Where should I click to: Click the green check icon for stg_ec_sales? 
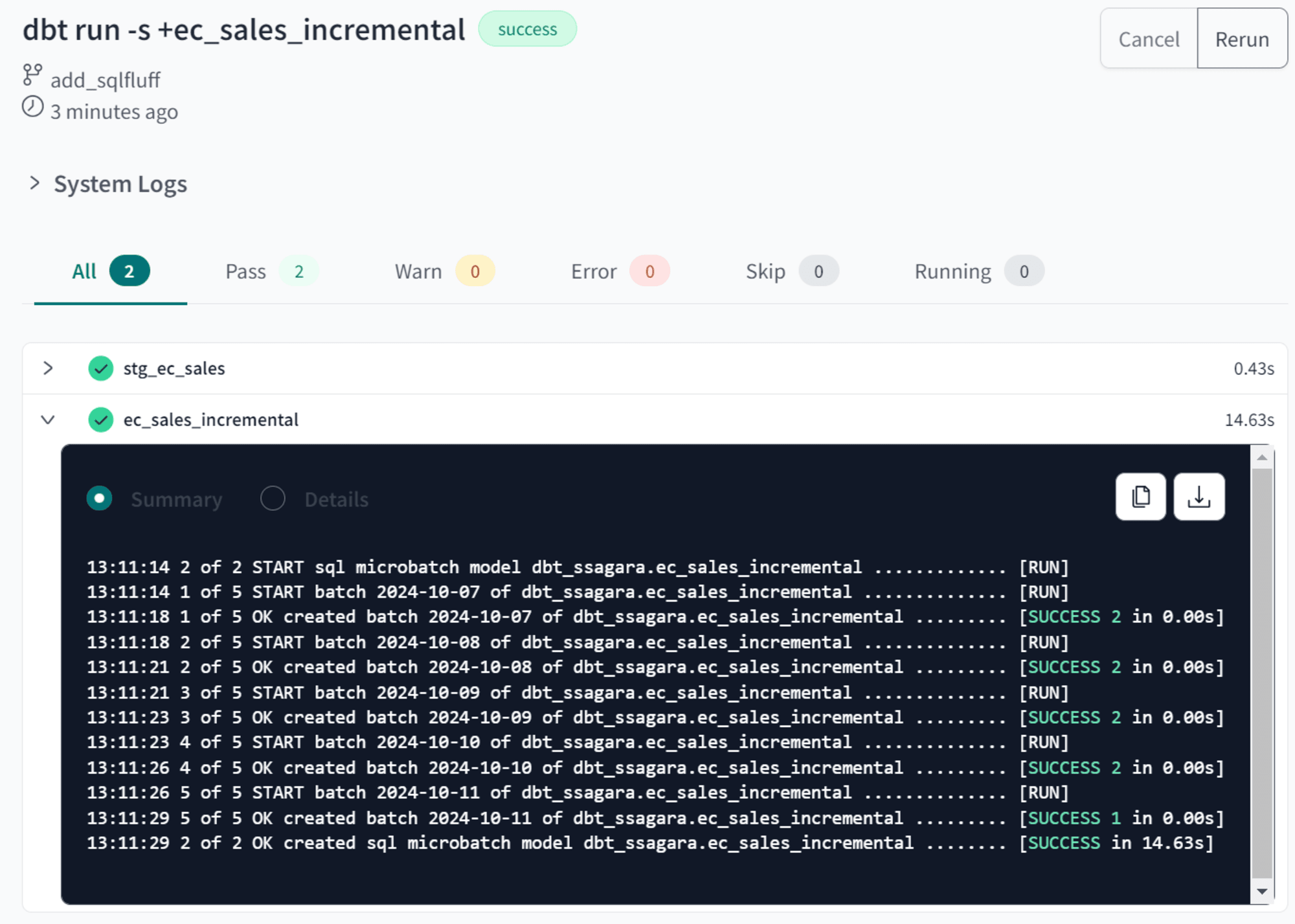click(101, 368)
